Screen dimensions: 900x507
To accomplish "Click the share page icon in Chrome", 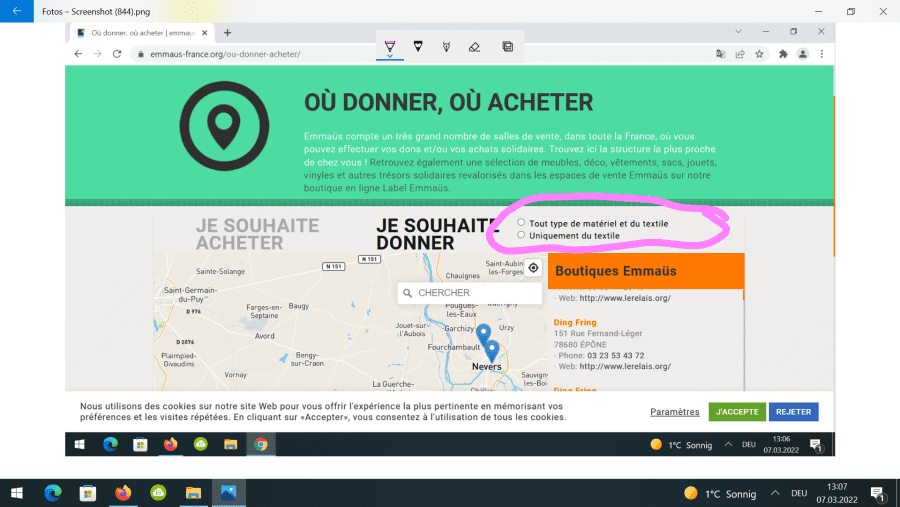I will pyautogui.click(x=740, y=54).
